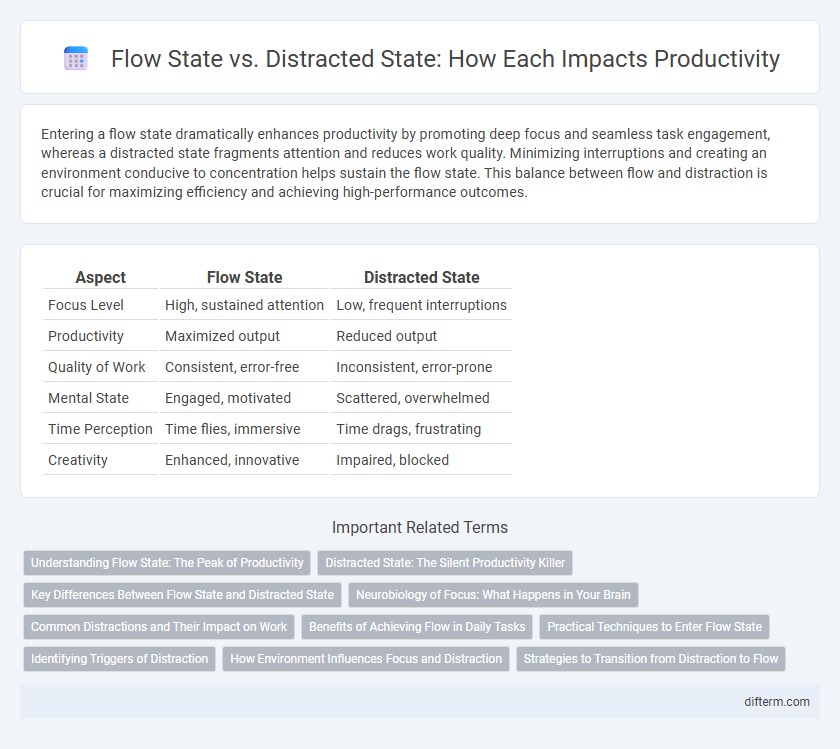Select the 'Creativity' row label
The image size is (840, 749).
[x=78, y=460]
